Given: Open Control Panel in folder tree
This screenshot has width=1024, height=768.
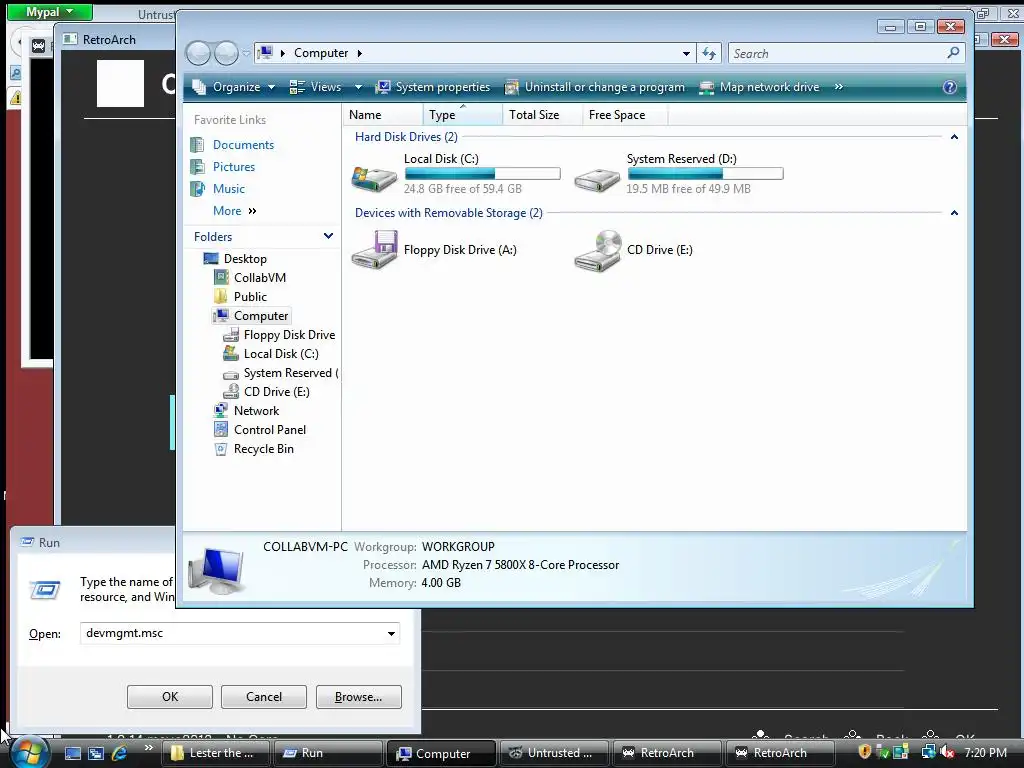Looking at the screenshot, I should click(x=270, y=430).
